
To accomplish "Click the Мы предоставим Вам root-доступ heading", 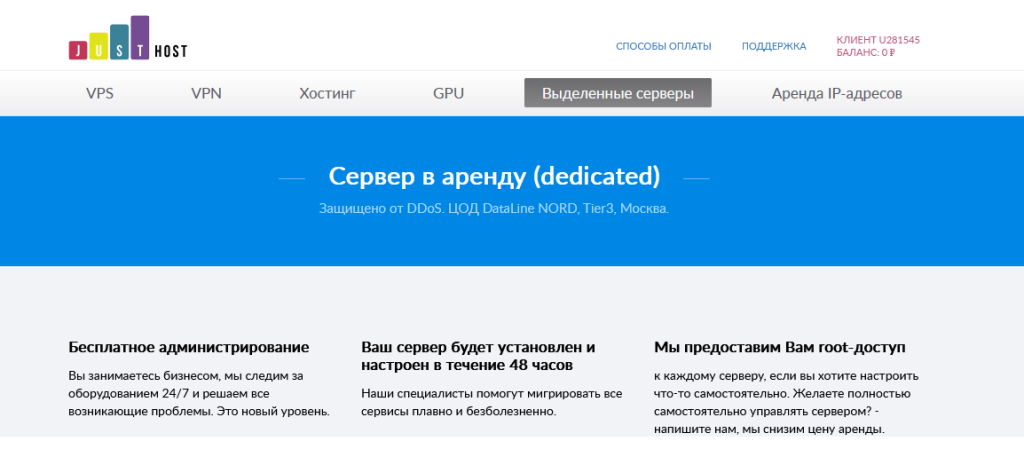I will (x=779, y=347).
